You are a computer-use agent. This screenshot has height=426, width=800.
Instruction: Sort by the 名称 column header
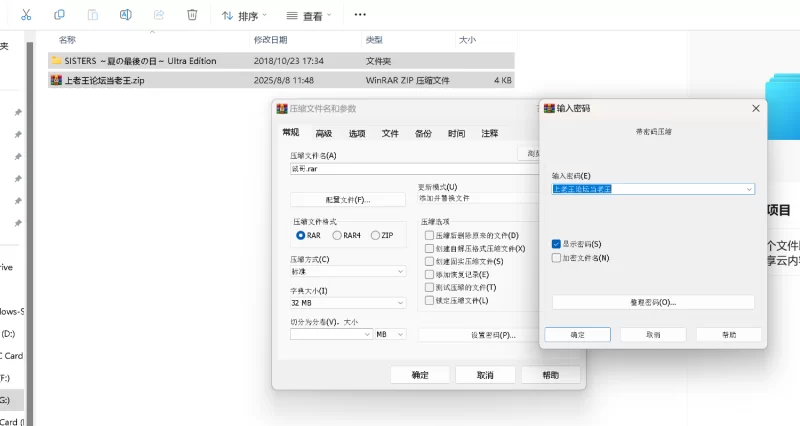(67, 40)
